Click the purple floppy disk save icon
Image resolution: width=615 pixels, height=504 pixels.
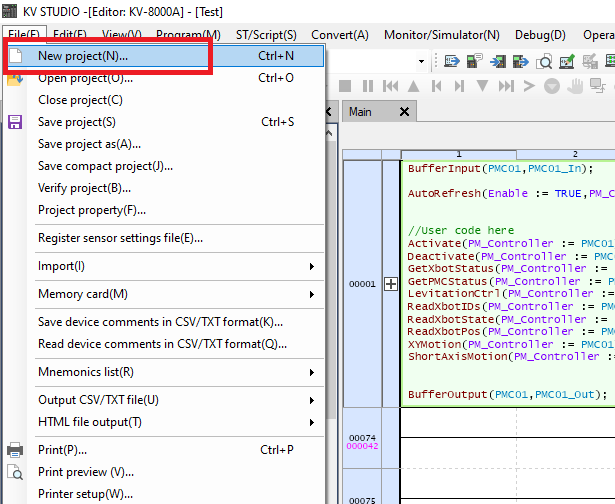coord(15,122)
